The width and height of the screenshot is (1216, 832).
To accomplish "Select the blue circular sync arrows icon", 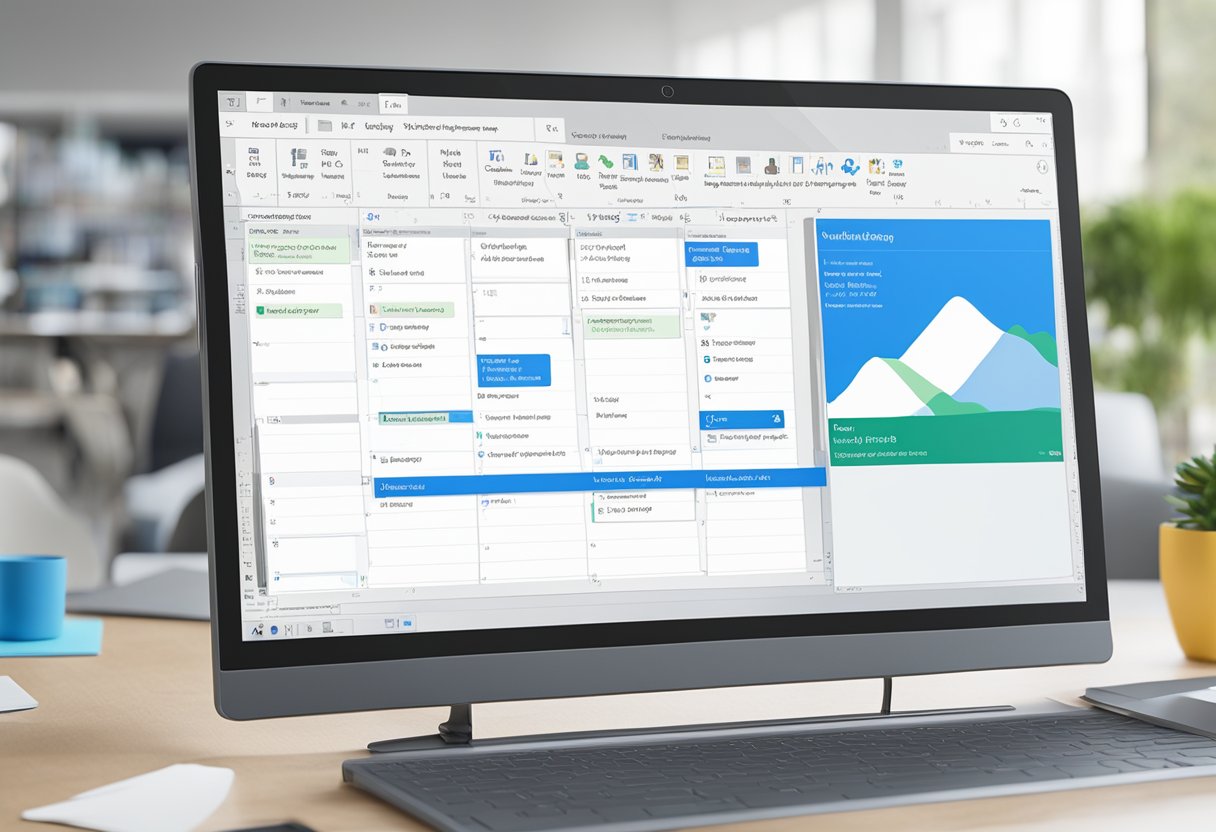I will [850, 166].
